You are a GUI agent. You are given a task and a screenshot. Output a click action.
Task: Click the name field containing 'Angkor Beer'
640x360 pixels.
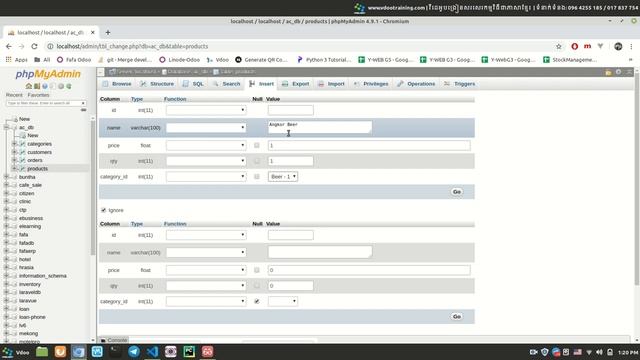tap(320, 127)
